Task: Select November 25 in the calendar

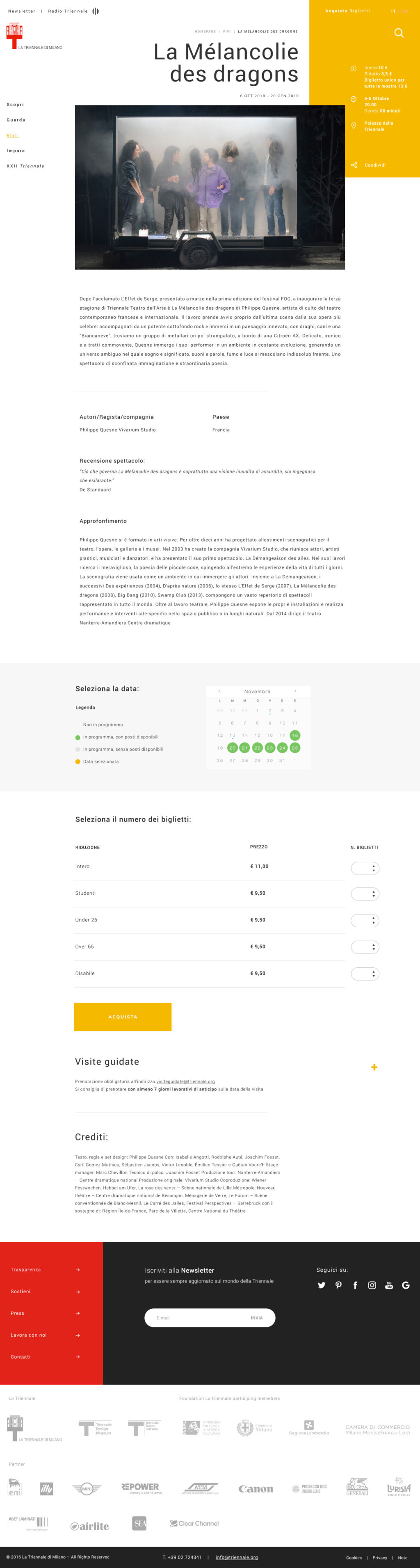Action: click(294, 747)
